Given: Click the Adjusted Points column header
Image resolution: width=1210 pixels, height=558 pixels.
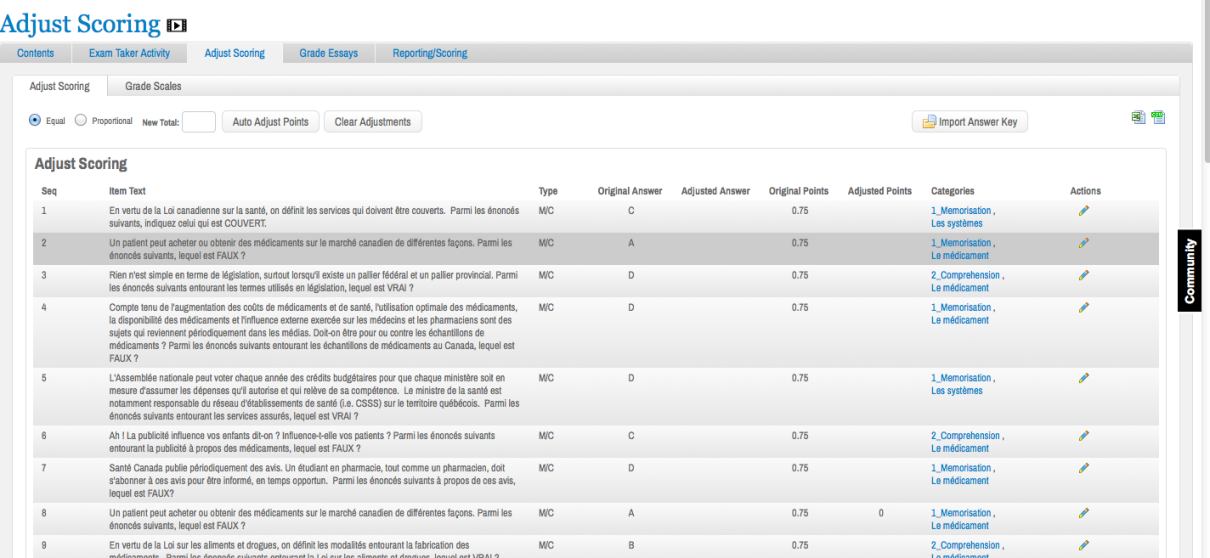Looking at the screenshot, I should click(x=880, y=191).
